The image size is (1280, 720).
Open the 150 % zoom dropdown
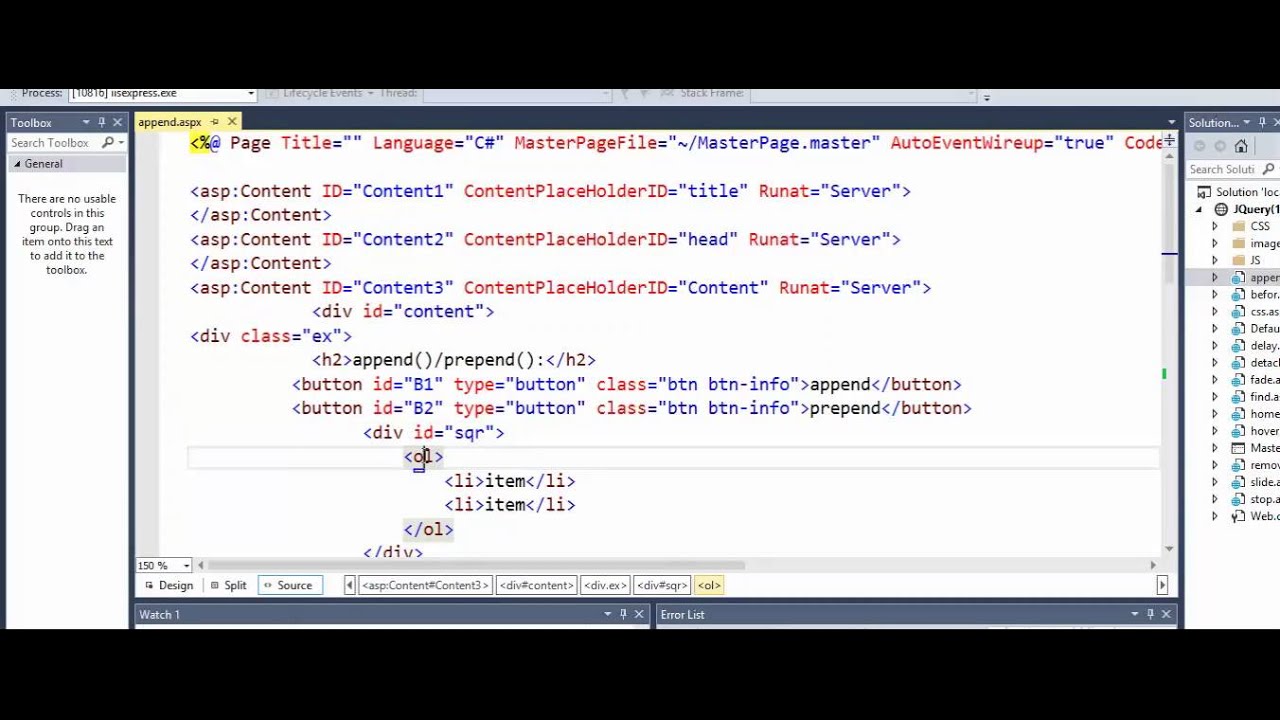[x=186, y=565]
